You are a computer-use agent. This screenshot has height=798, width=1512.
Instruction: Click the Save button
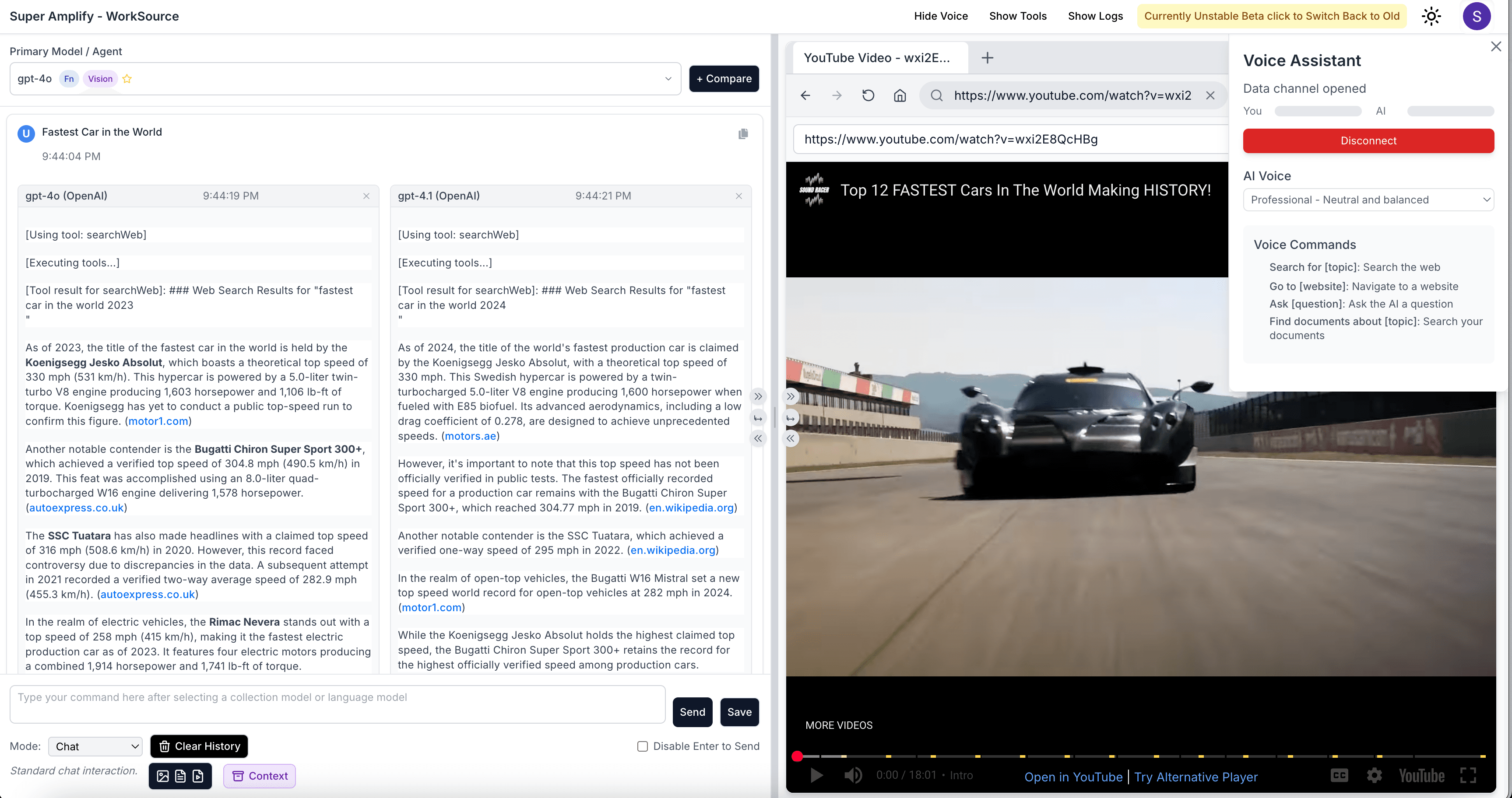(x=739, y=712)
